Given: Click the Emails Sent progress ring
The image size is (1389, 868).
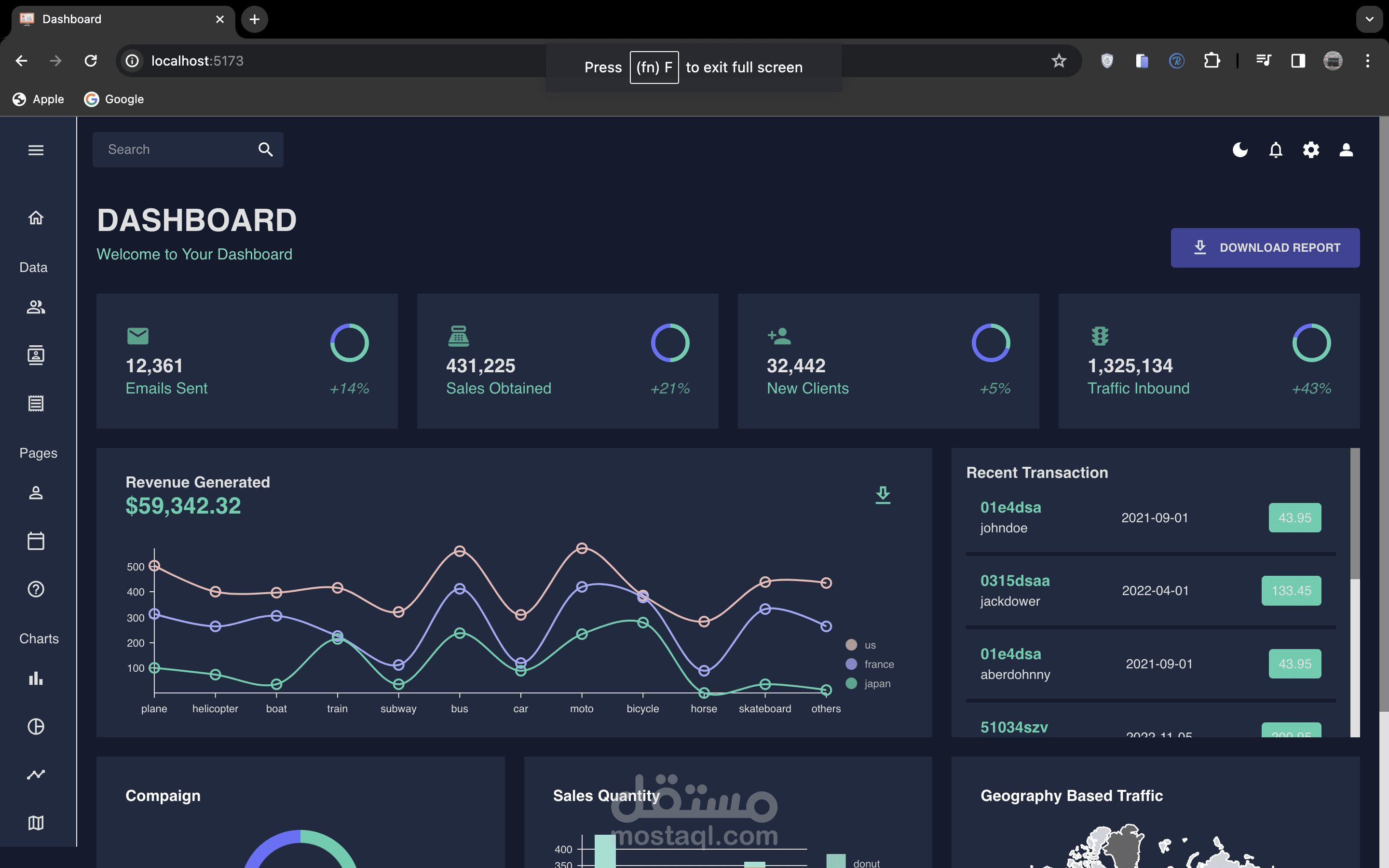Looking at the screenshot, I should pyautogui.click(x=349, y=343).
